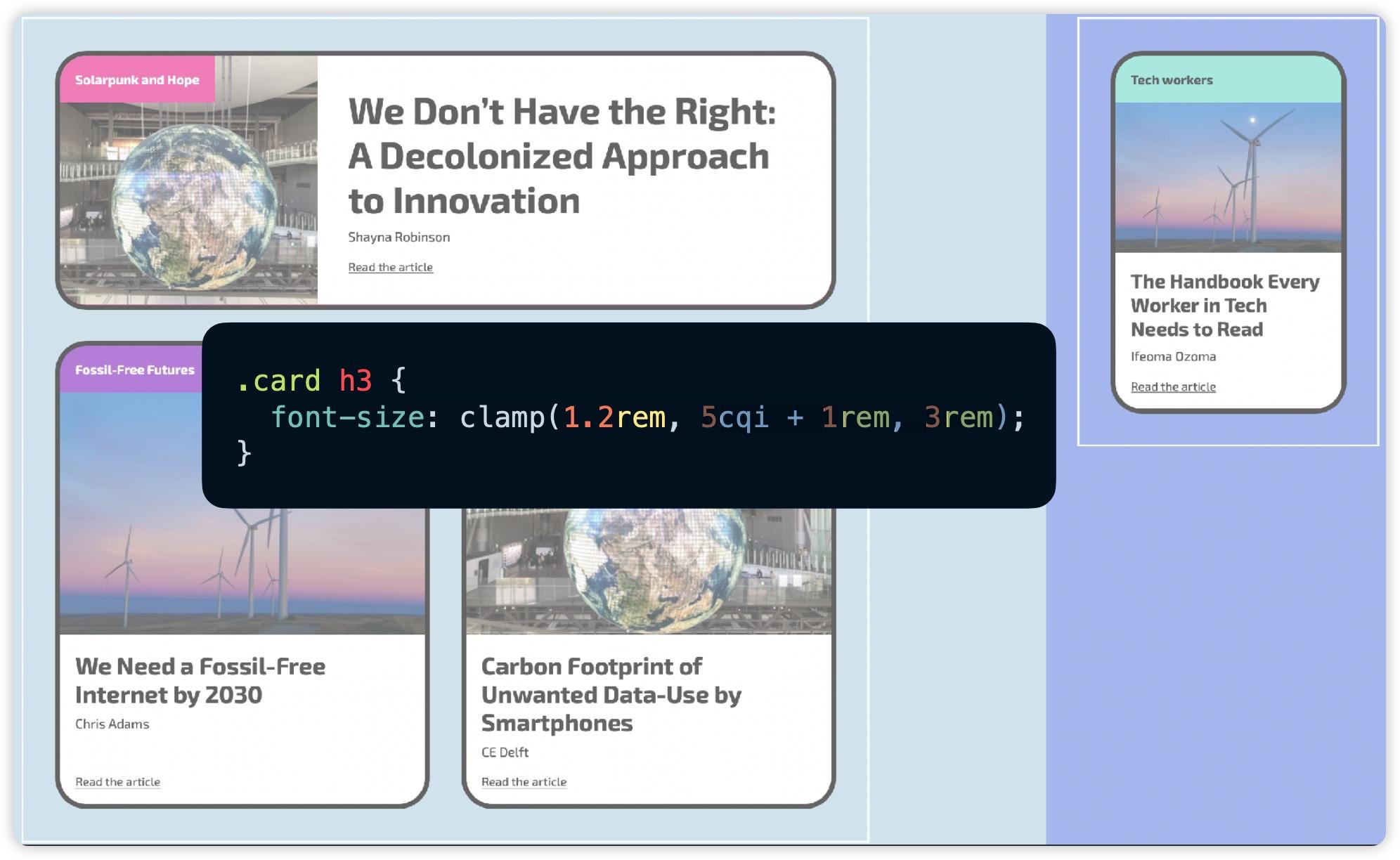Viewport: 1400px width, 860px height.
Task: Click author name 'Shayna Robinson'
Action: pyautogui.click(x=398, y=237)
